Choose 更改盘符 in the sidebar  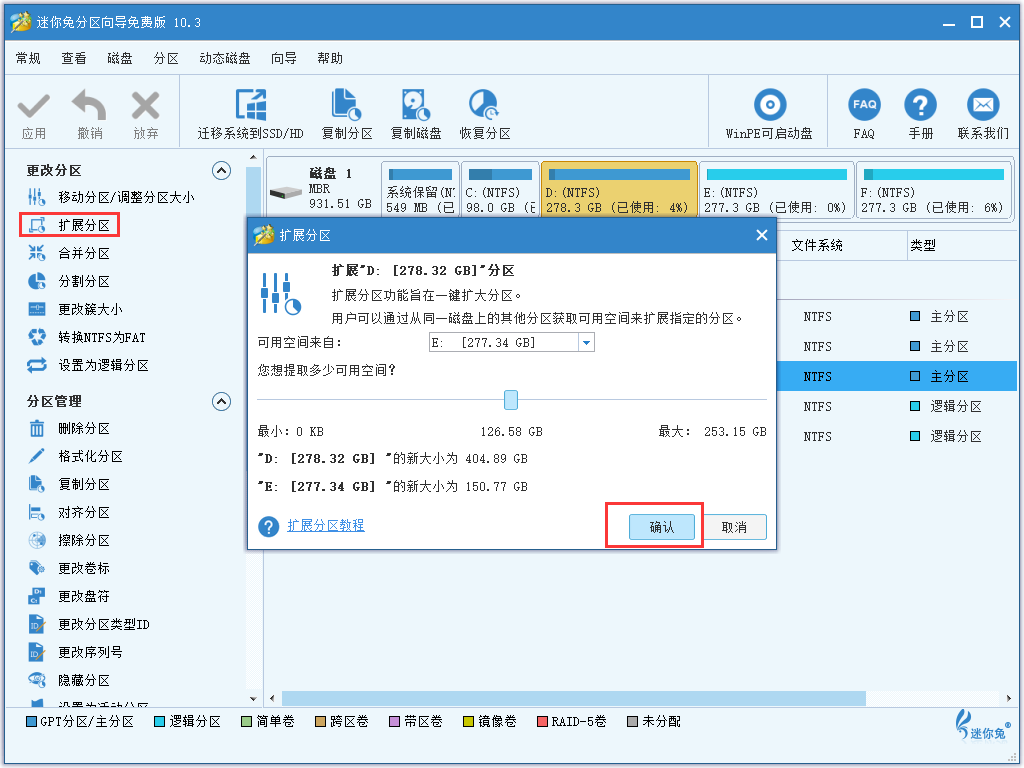(x=69, y=596)
